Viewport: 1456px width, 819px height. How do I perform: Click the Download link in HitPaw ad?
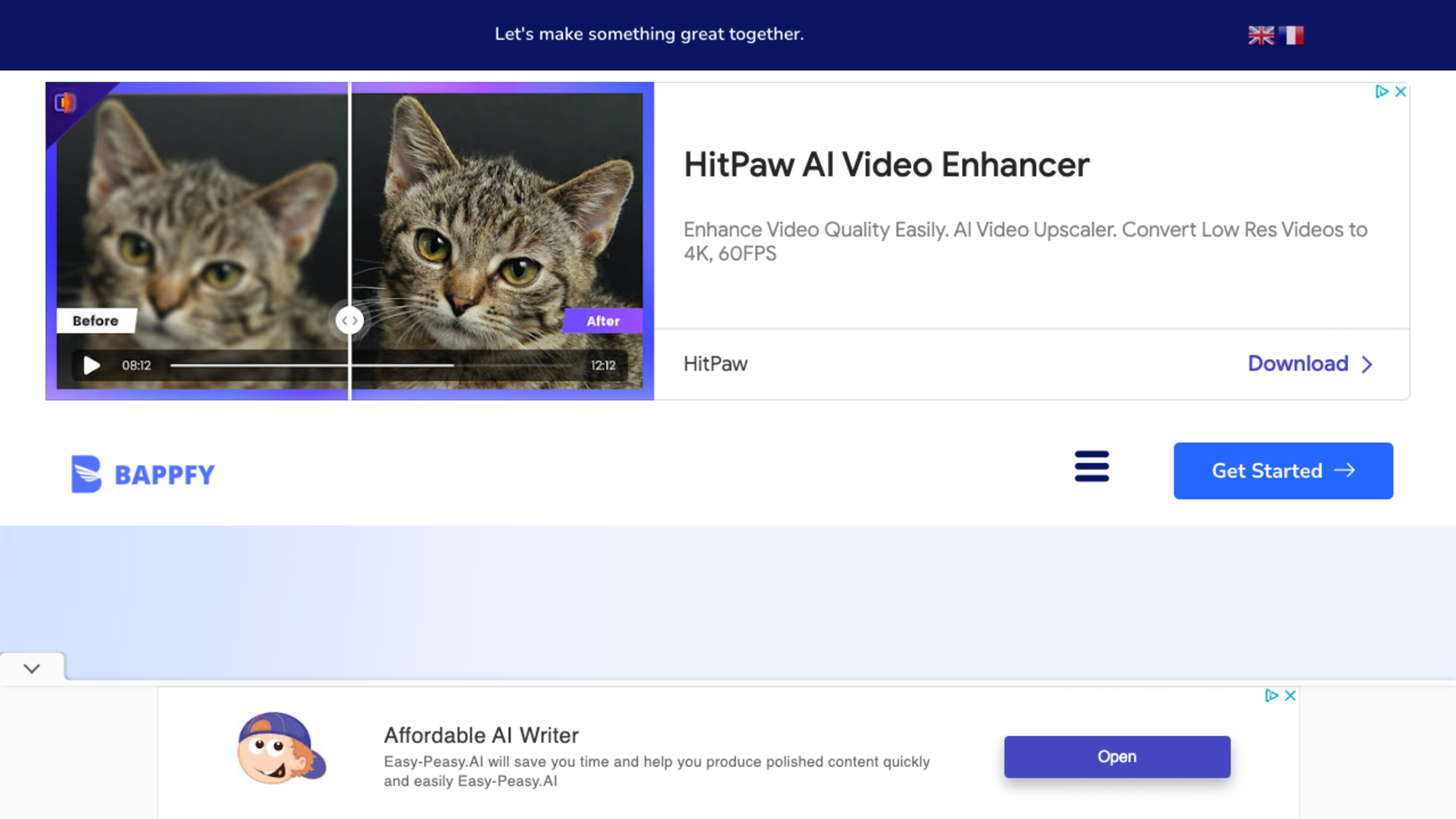1298,364
